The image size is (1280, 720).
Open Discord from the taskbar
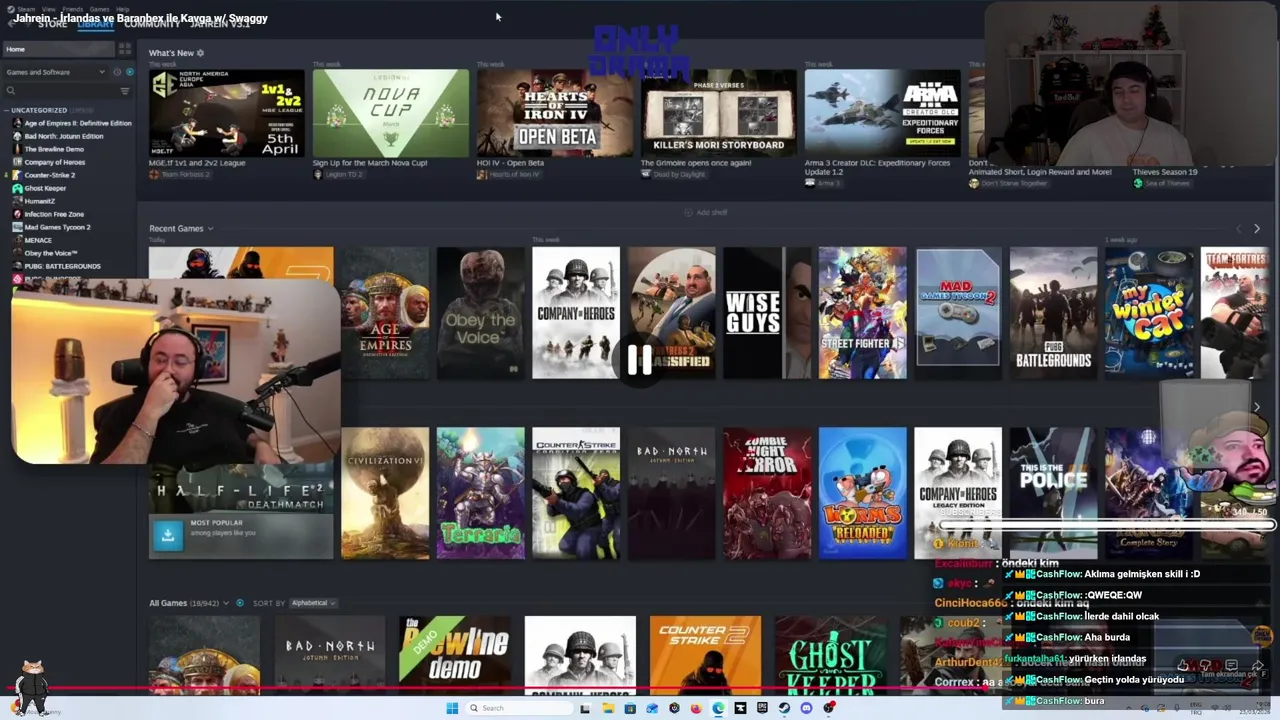(806, 708)
